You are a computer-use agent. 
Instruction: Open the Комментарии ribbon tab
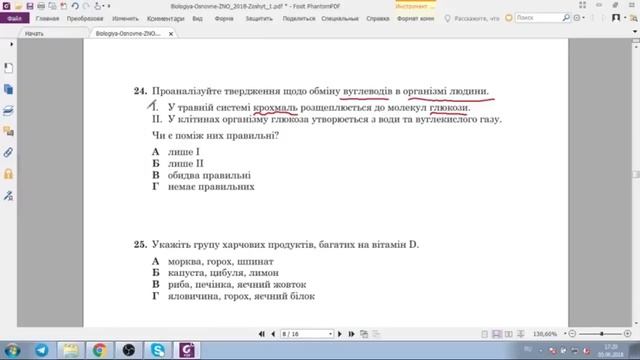click(166, 18)
